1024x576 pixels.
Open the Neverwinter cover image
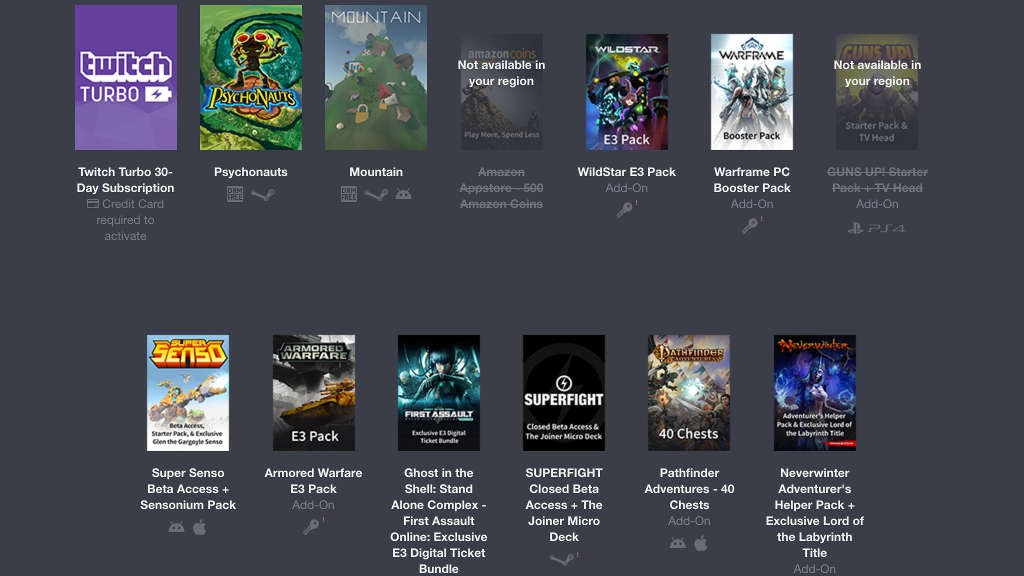814,393
